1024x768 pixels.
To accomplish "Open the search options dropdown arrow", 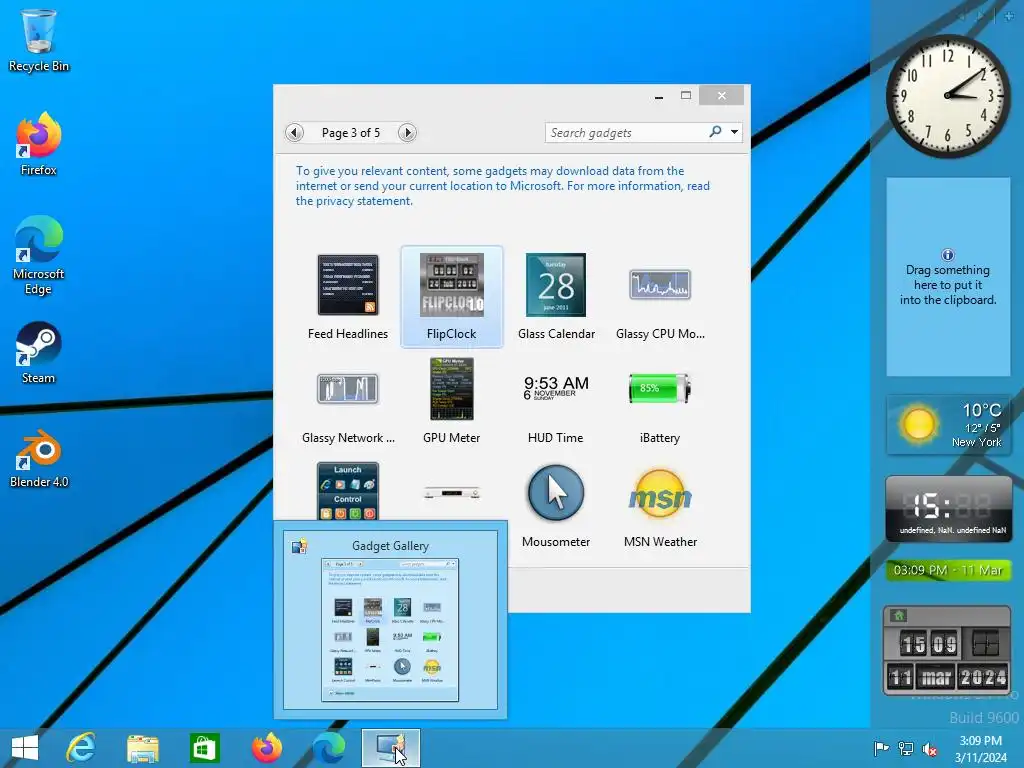I will [x=735, y=133].
